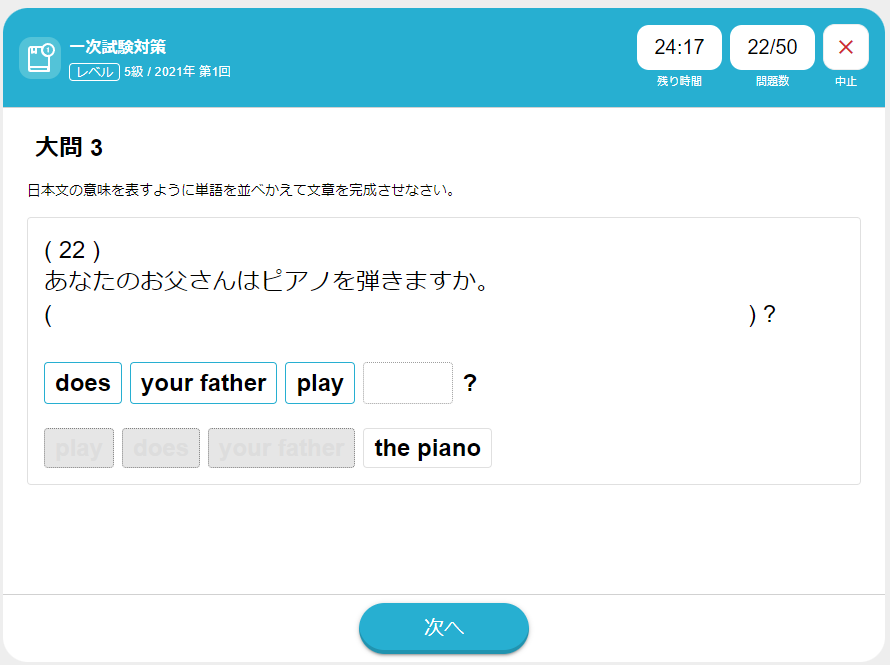
Task: Click the empty answer slot before the question mark
Action: point(408,383)
